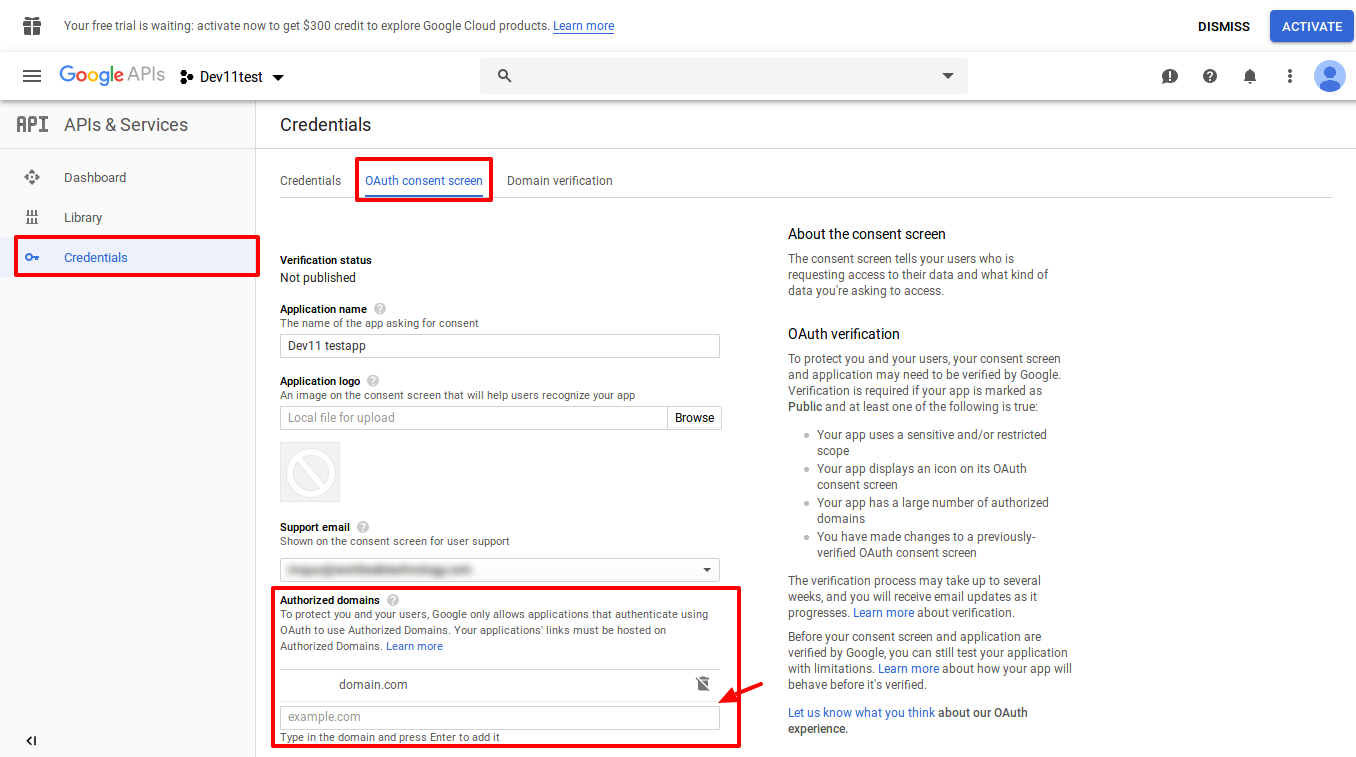This screenshot has width=1356, height=757.
Task: Click the ACTIVATE button
Action: 1311,27
